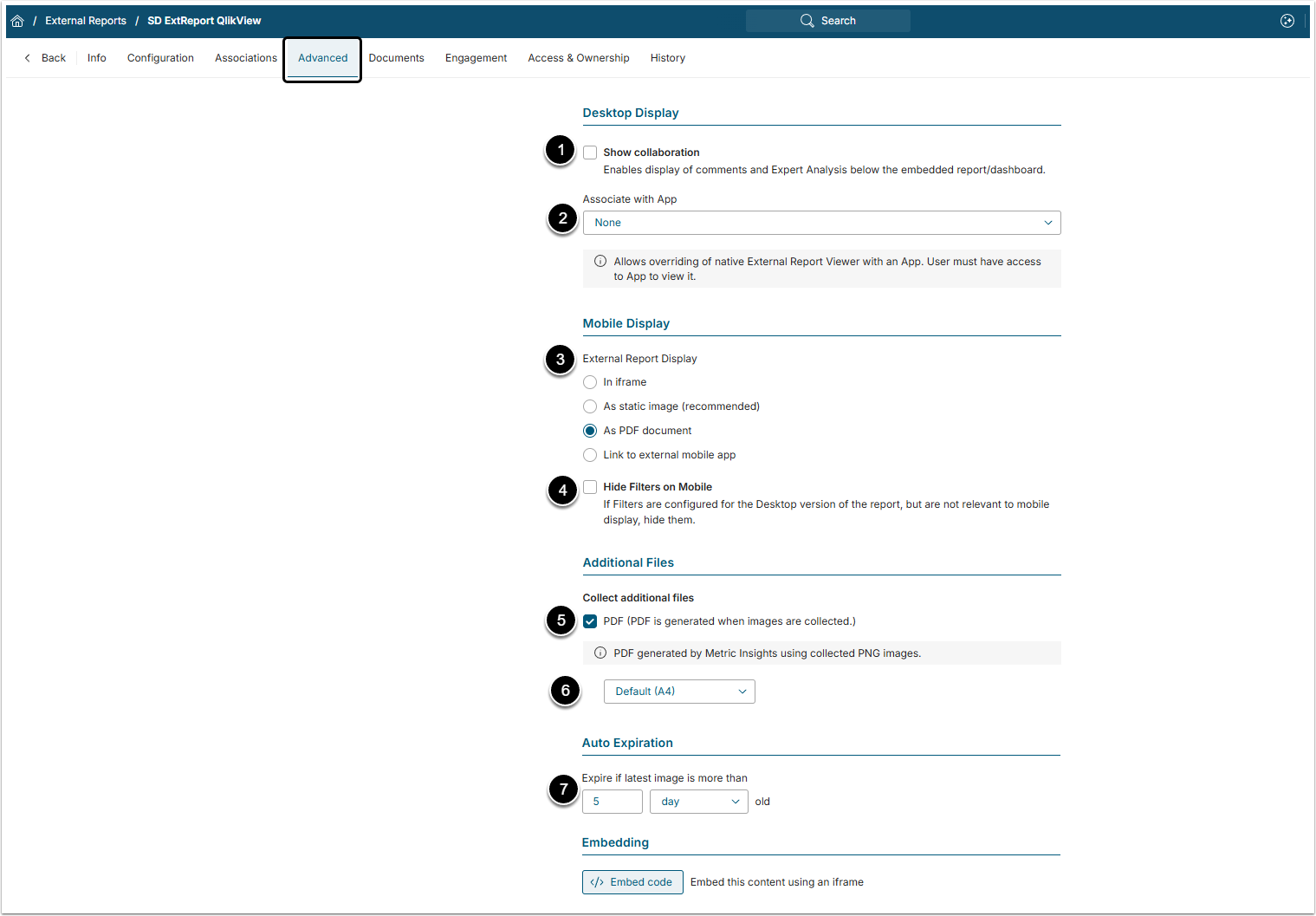Click the Back arrow chevron icon

point(28,58)
